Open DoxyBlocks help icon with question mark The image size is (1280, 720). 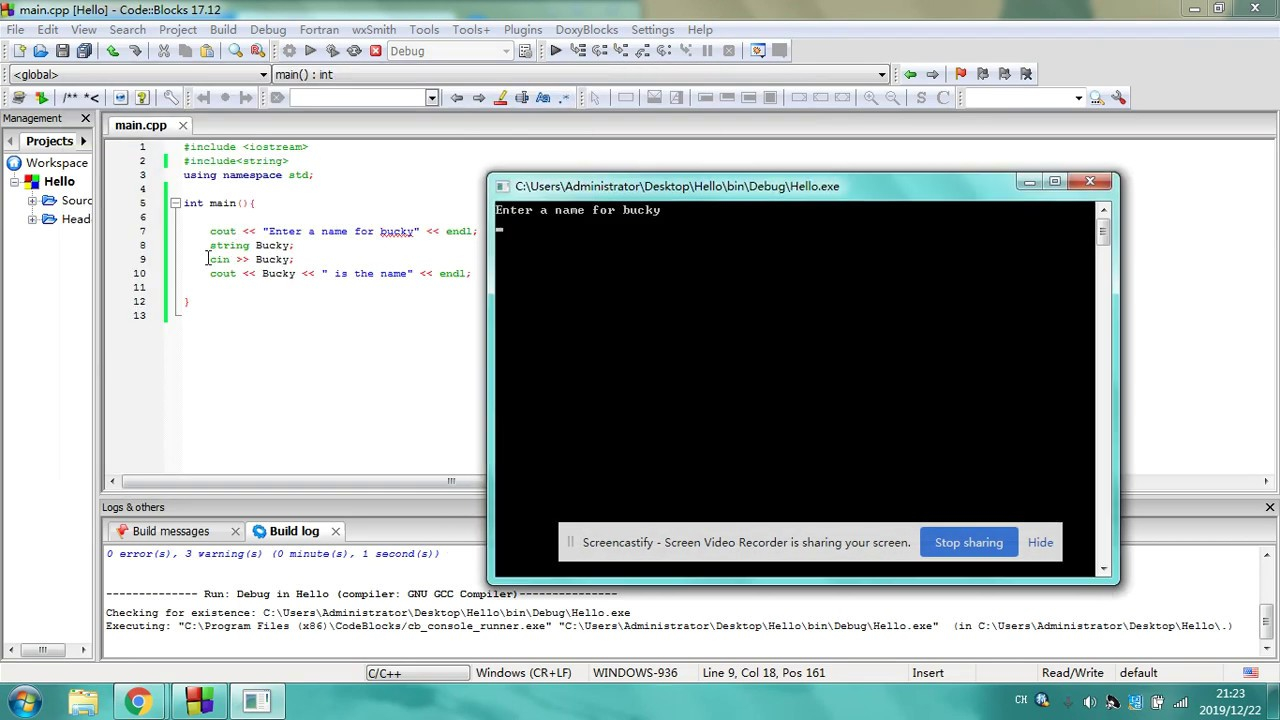142,97
